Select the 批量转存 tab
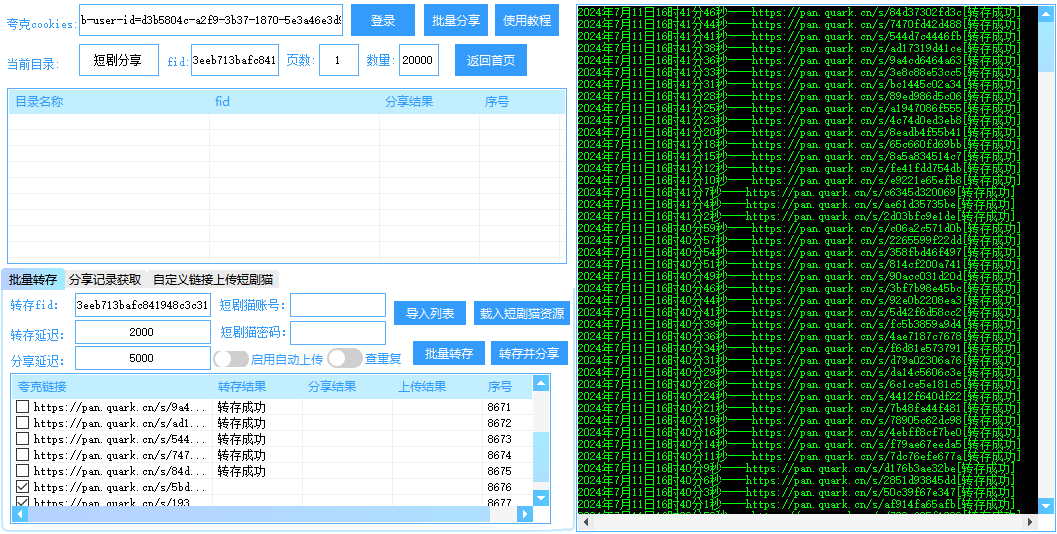The width and height of the screenshot is (1057, 534). pos(34,280)
